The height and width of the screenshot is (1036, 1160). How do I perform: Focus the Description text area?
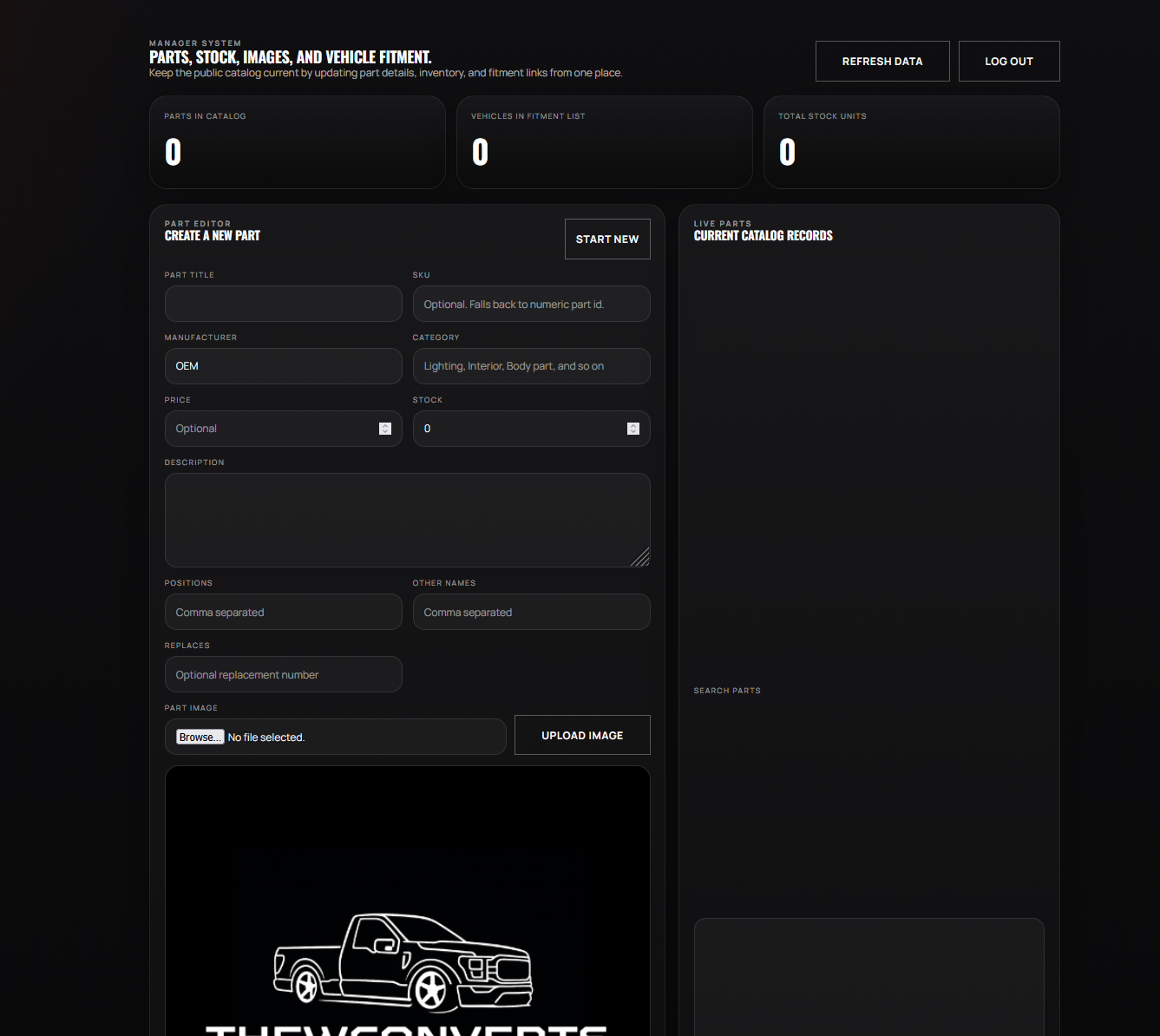pyautogui.click(x=408, y=520)
